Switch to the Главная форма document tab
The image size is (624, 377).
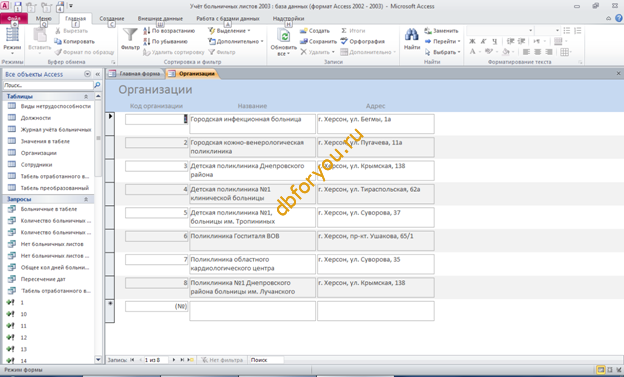coord(135,74)
